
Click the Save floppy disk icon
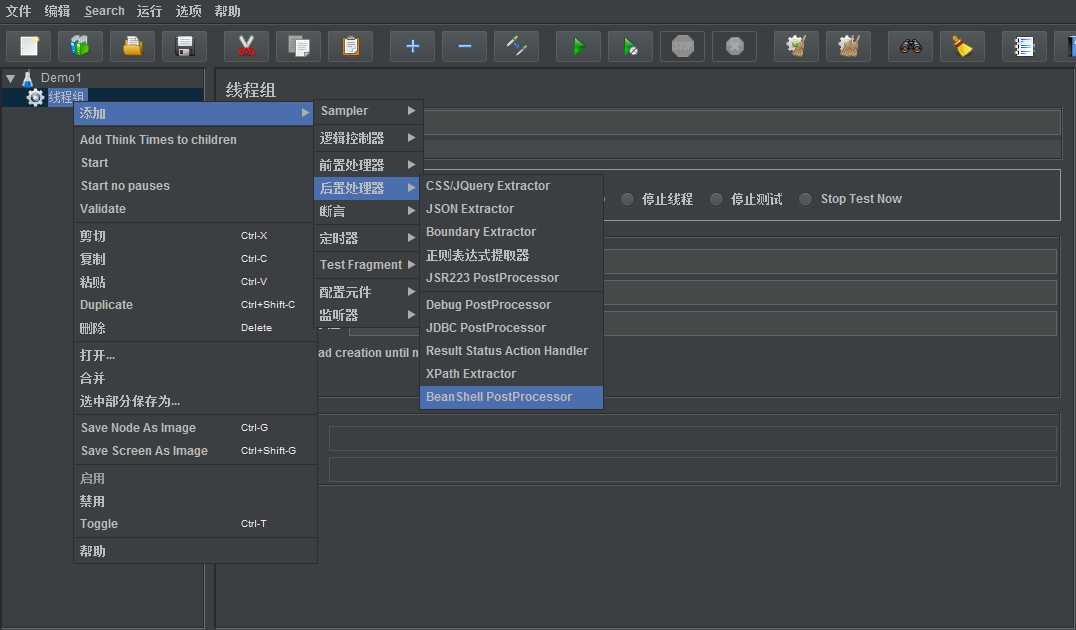click(185, 46)
